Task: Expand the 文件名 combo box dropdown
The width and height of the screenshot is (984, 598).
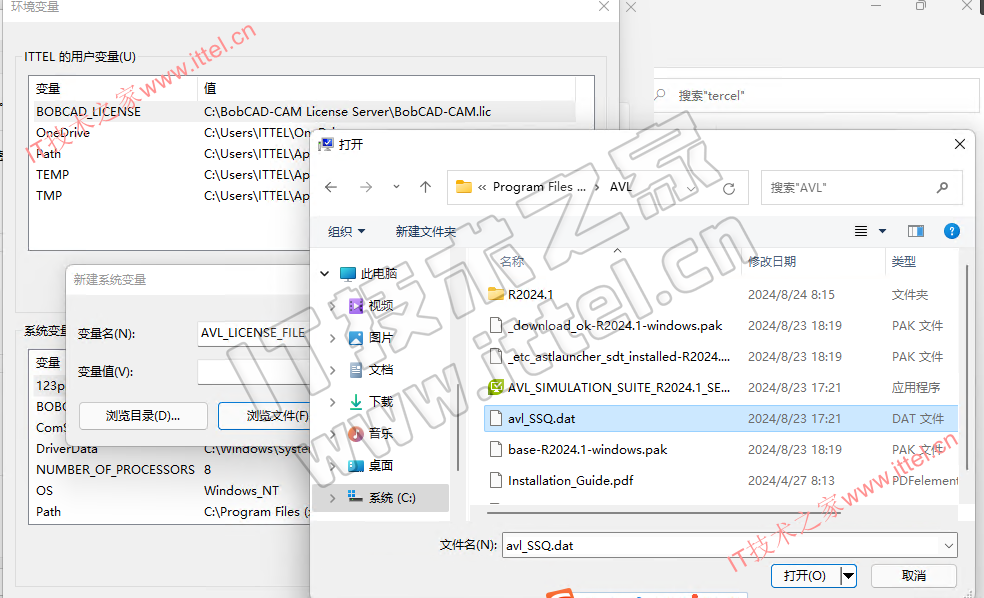Action: [x=949, y=546]
